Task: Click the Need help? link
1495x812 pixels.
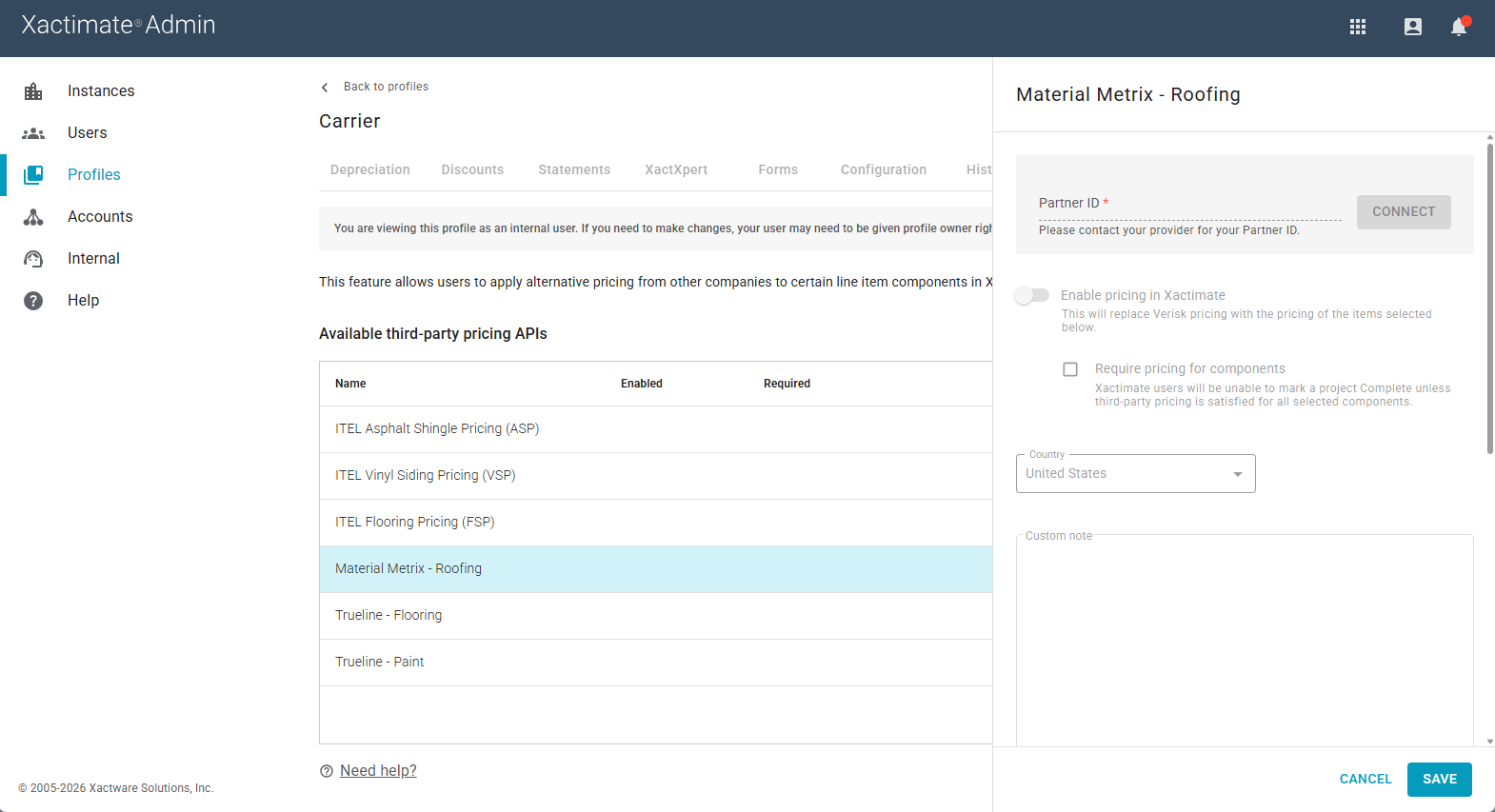Action: pos(378,771)
